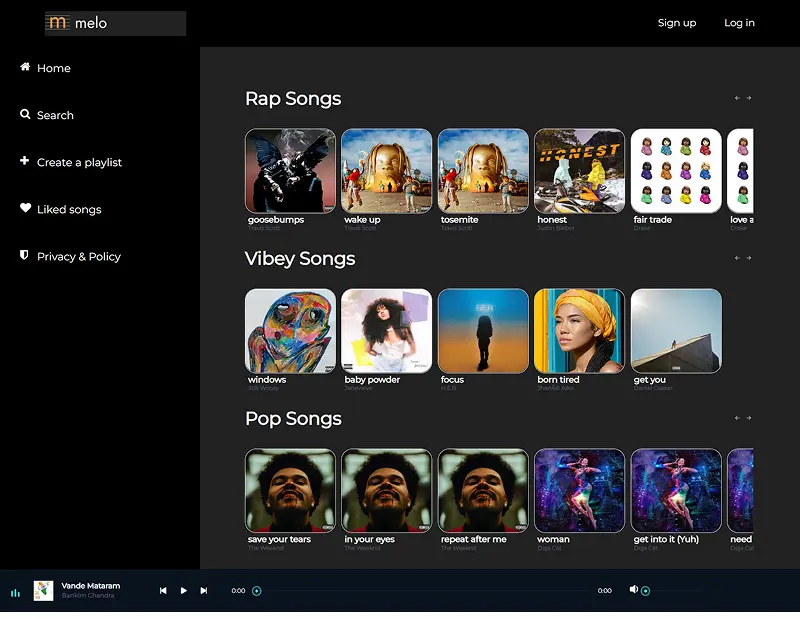Select the wake up song cover
The width and height of the screenshot is (800, 618).
point(387,171)
